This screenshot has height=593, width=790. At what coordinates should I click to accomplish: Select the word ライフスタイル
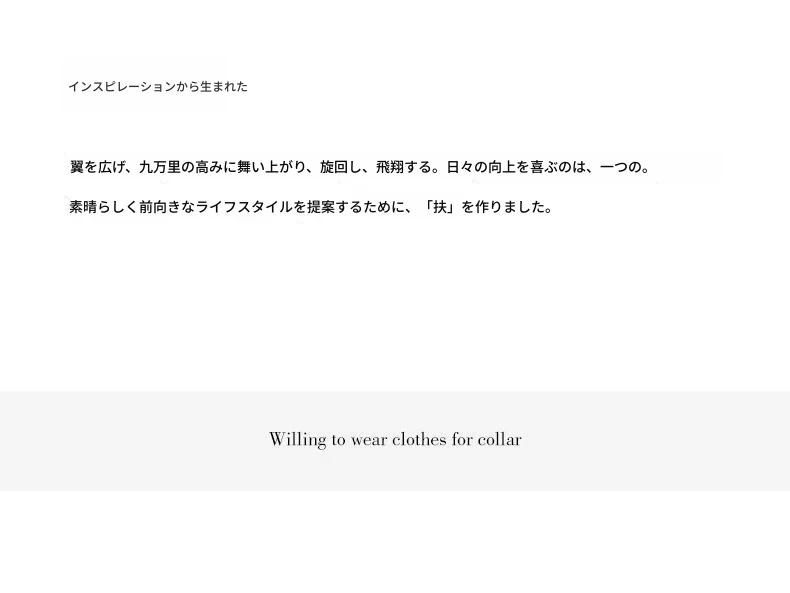244,207
